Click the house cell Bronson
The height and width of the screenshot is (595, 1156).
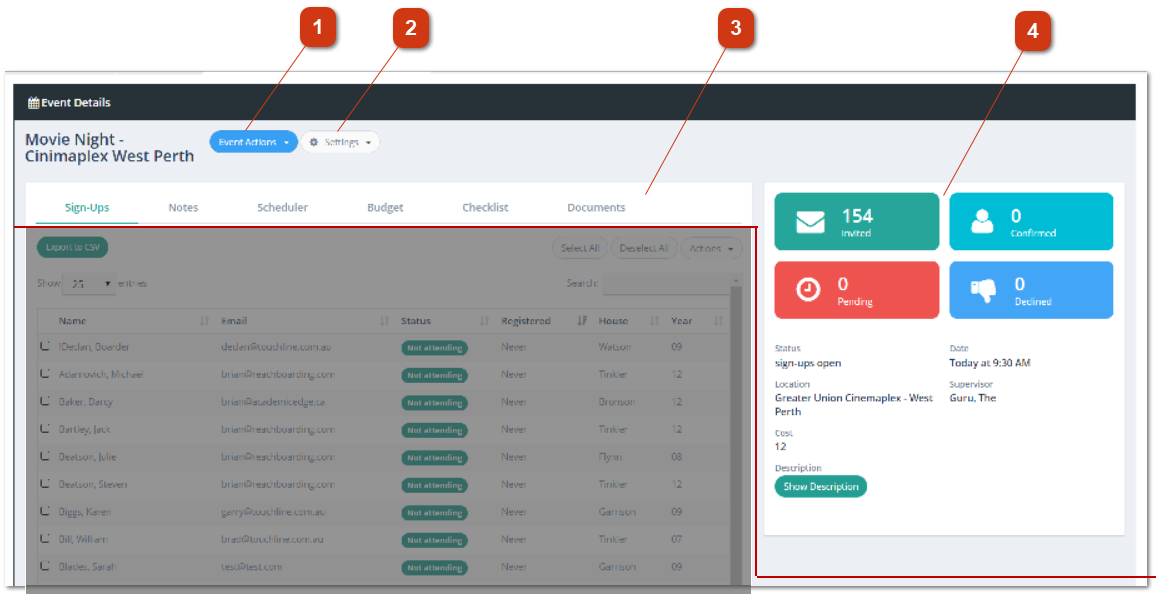(616, 402)
